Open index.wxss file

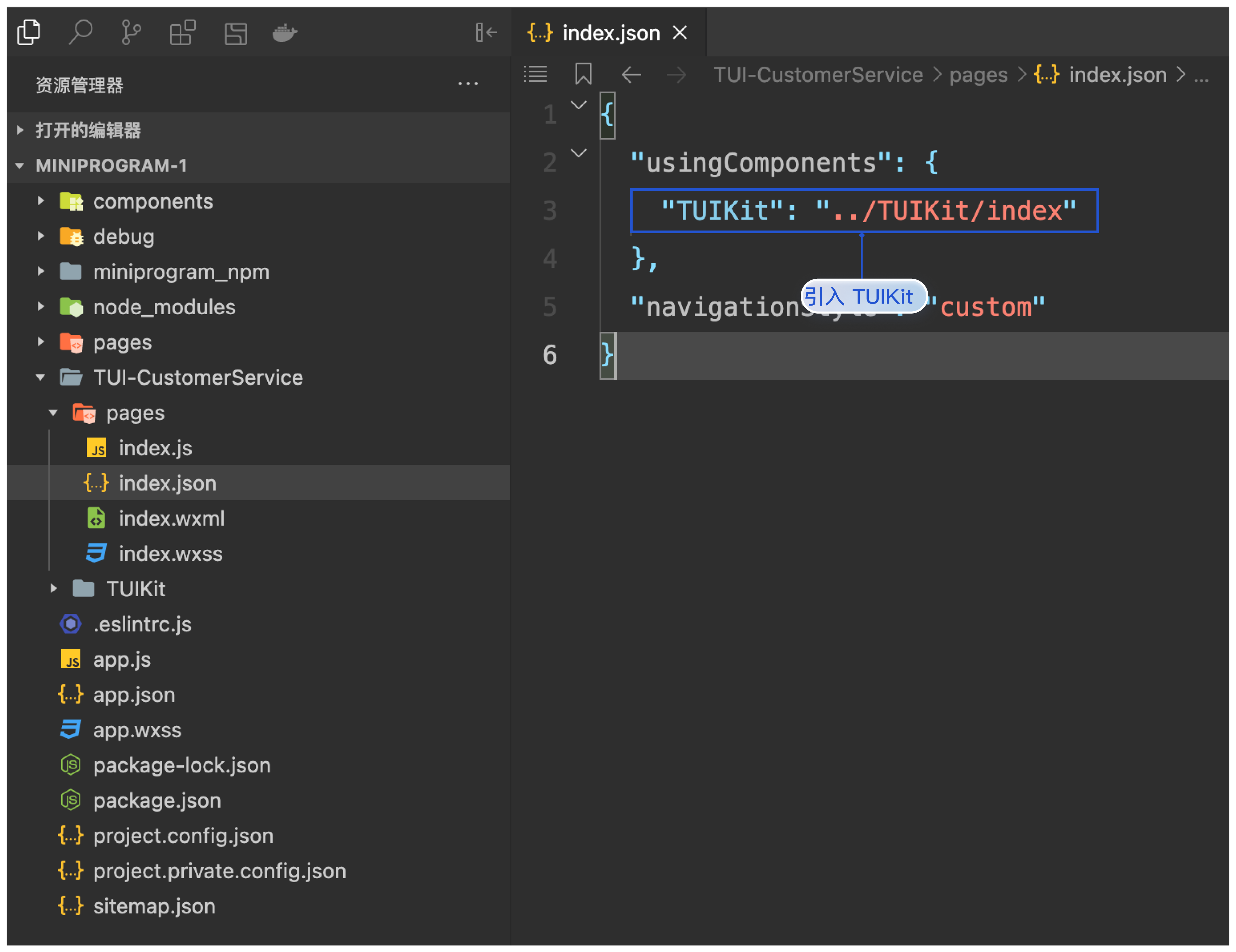click(x=170, y=553)
